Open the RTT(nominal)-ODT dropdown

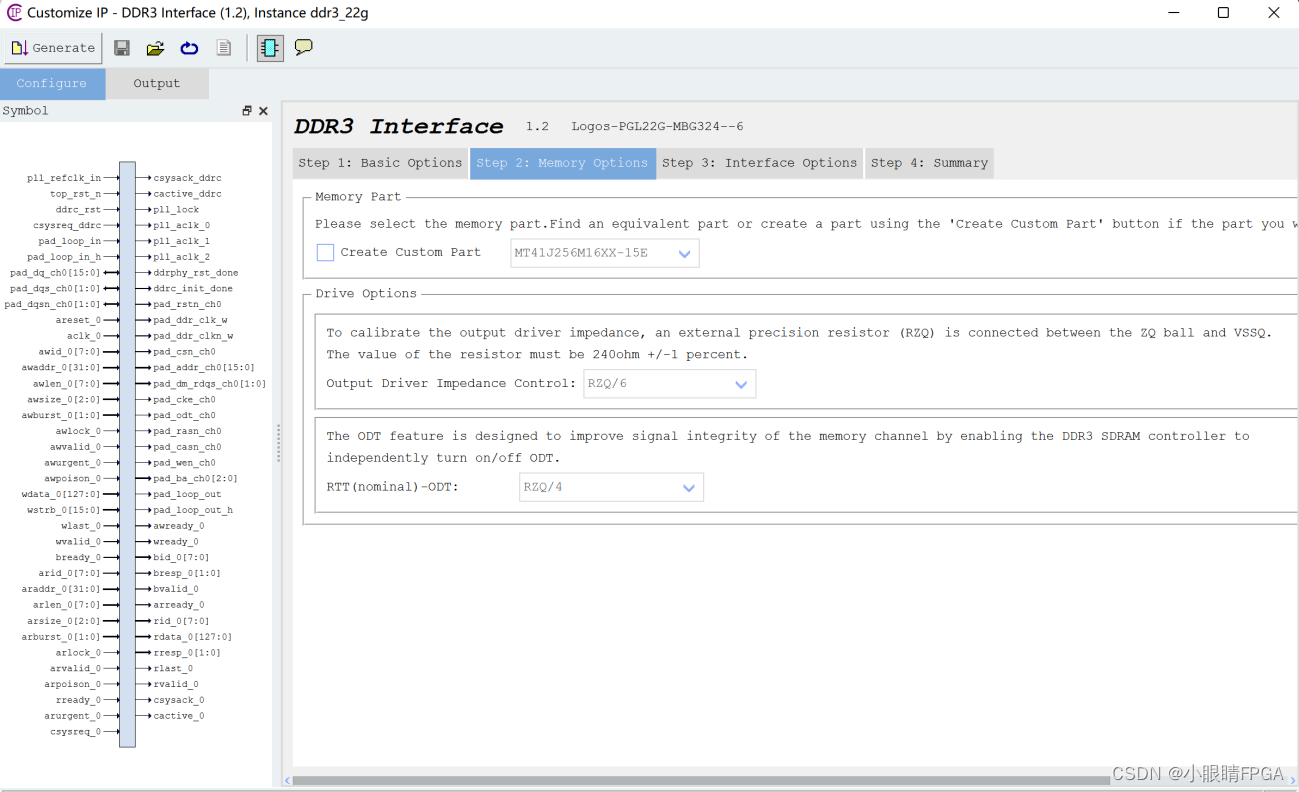click(x=611, y=488)
